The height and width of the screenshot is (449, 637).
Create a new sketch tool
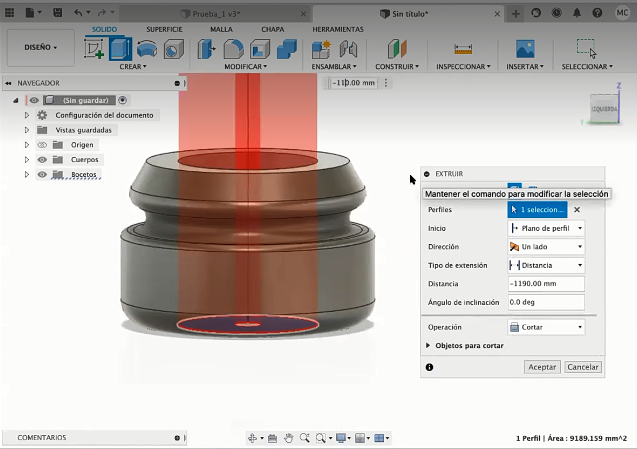(94, 49)
